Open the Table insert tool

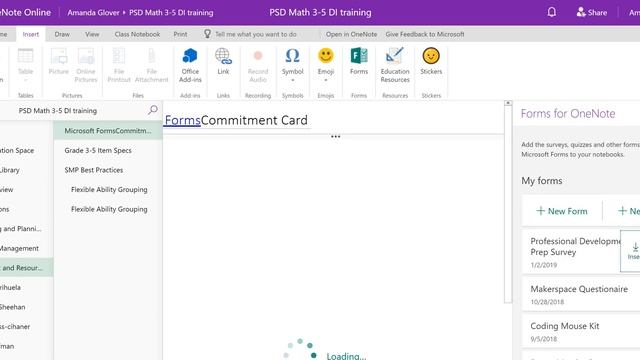[25, 65]
